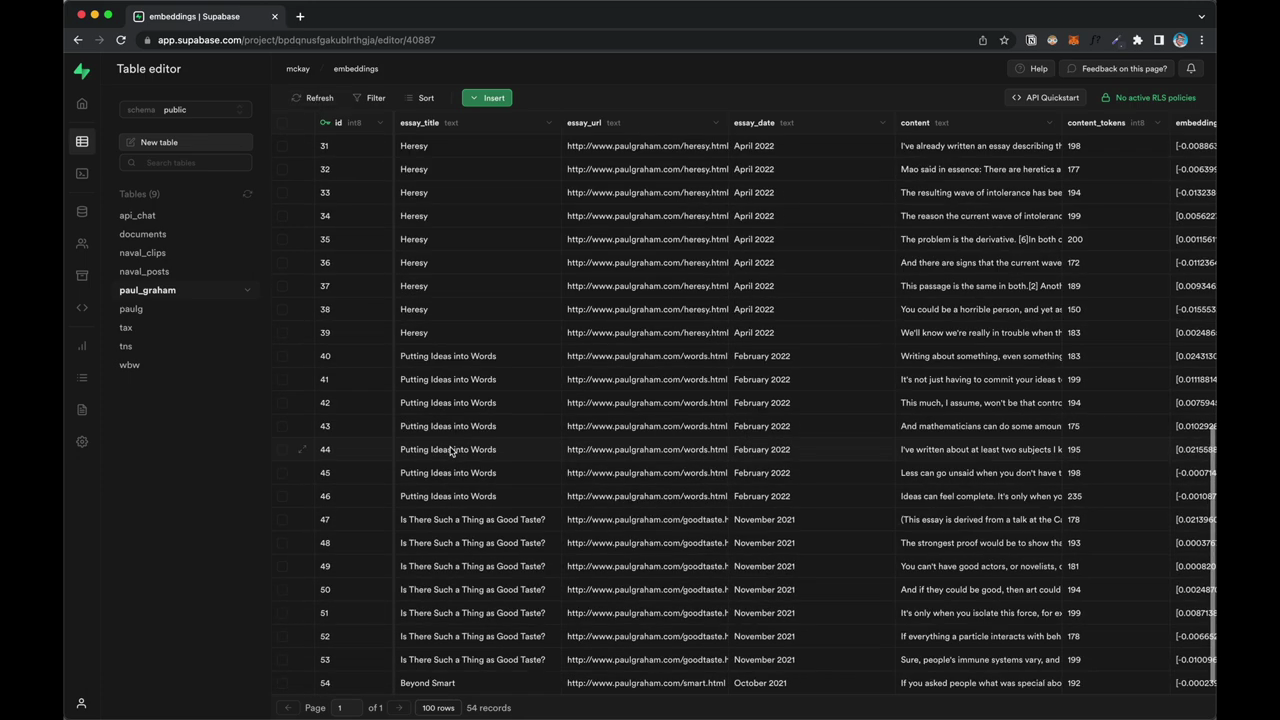Expand row 44 with the expand icon
This screenshot has height=720, width=1280.
(x=302, y=449)
